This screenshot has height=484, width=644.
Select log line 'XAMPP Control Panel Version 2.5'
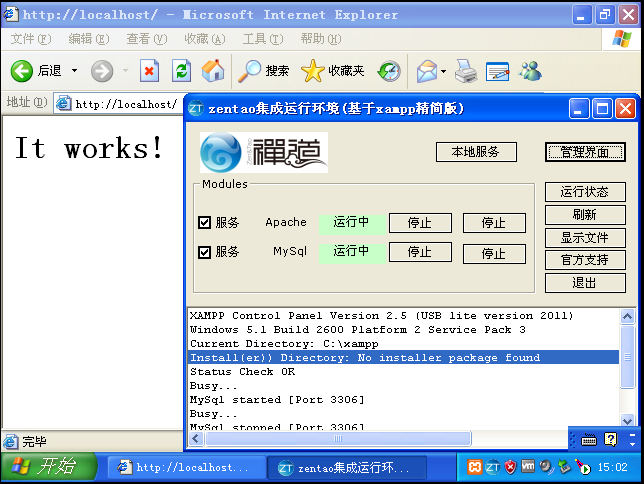pos(403,316)
